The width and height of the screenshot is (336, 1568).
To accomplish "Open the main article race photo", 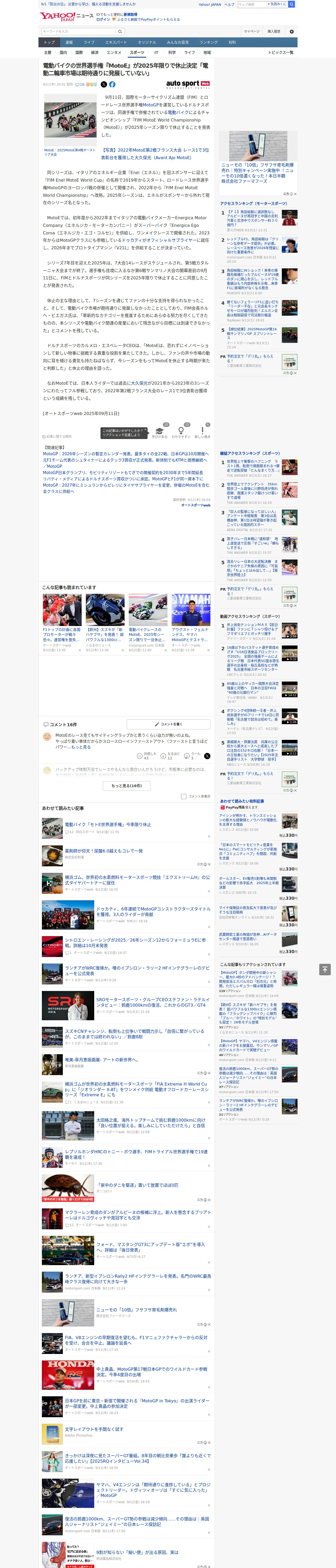I will (70, 120).
